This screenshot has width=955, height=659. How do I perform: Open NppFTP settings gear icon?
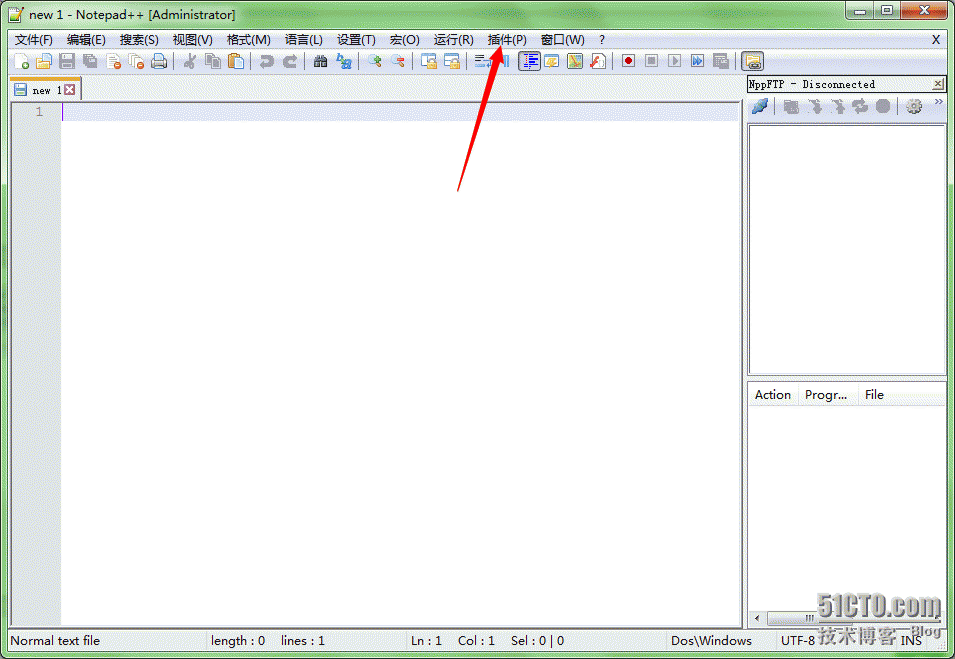point(914,107)
